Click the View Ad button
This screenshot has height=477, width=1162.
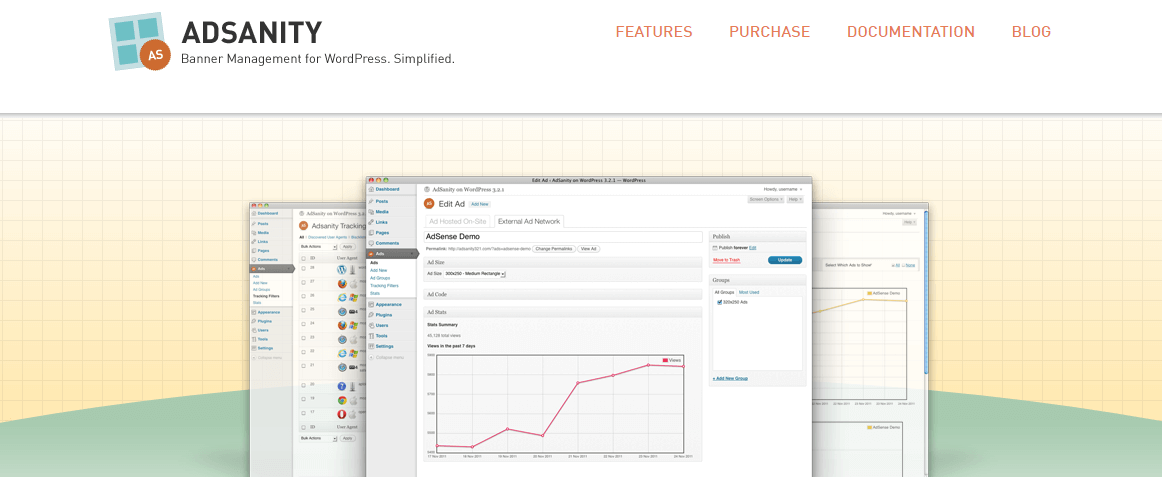[588, 249]
